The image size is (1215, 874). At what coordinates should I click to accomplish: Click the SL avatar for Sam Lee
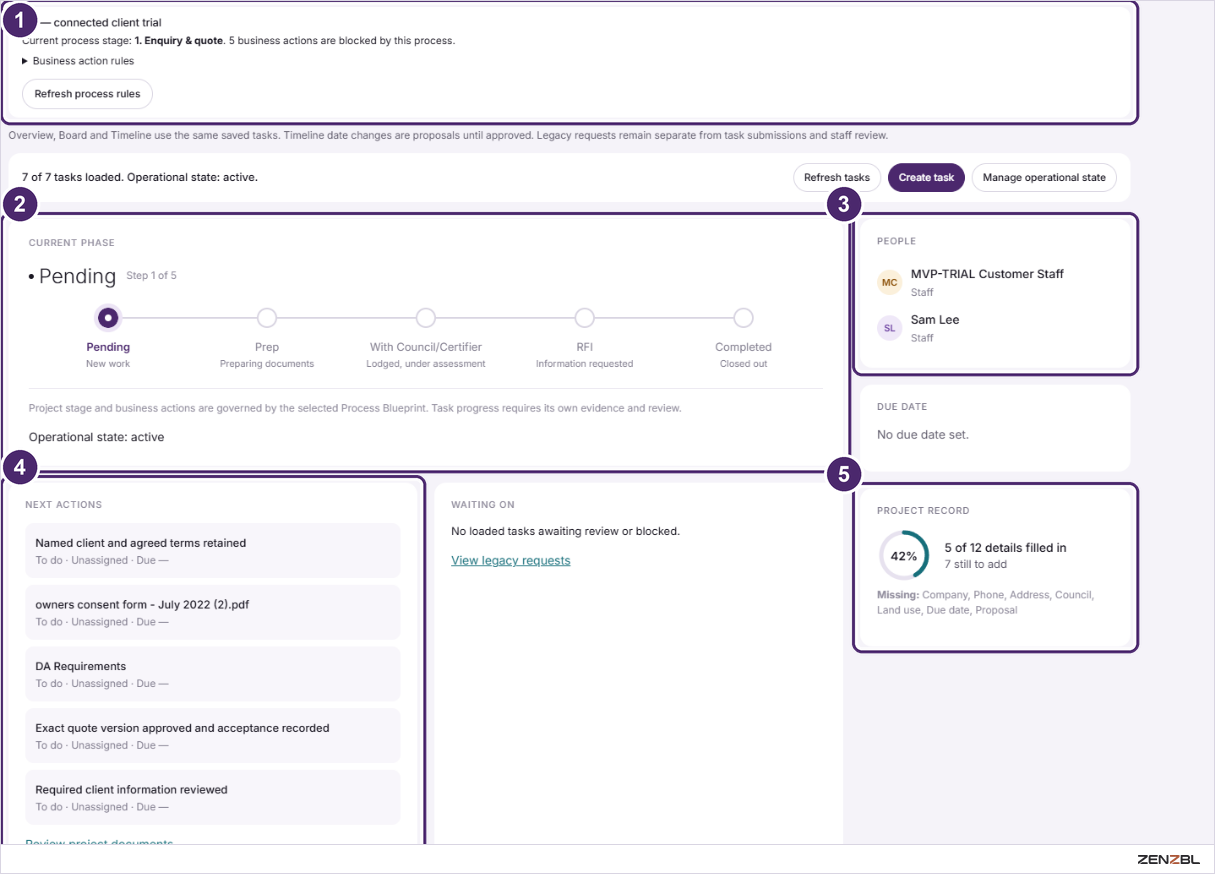(889, 328)
